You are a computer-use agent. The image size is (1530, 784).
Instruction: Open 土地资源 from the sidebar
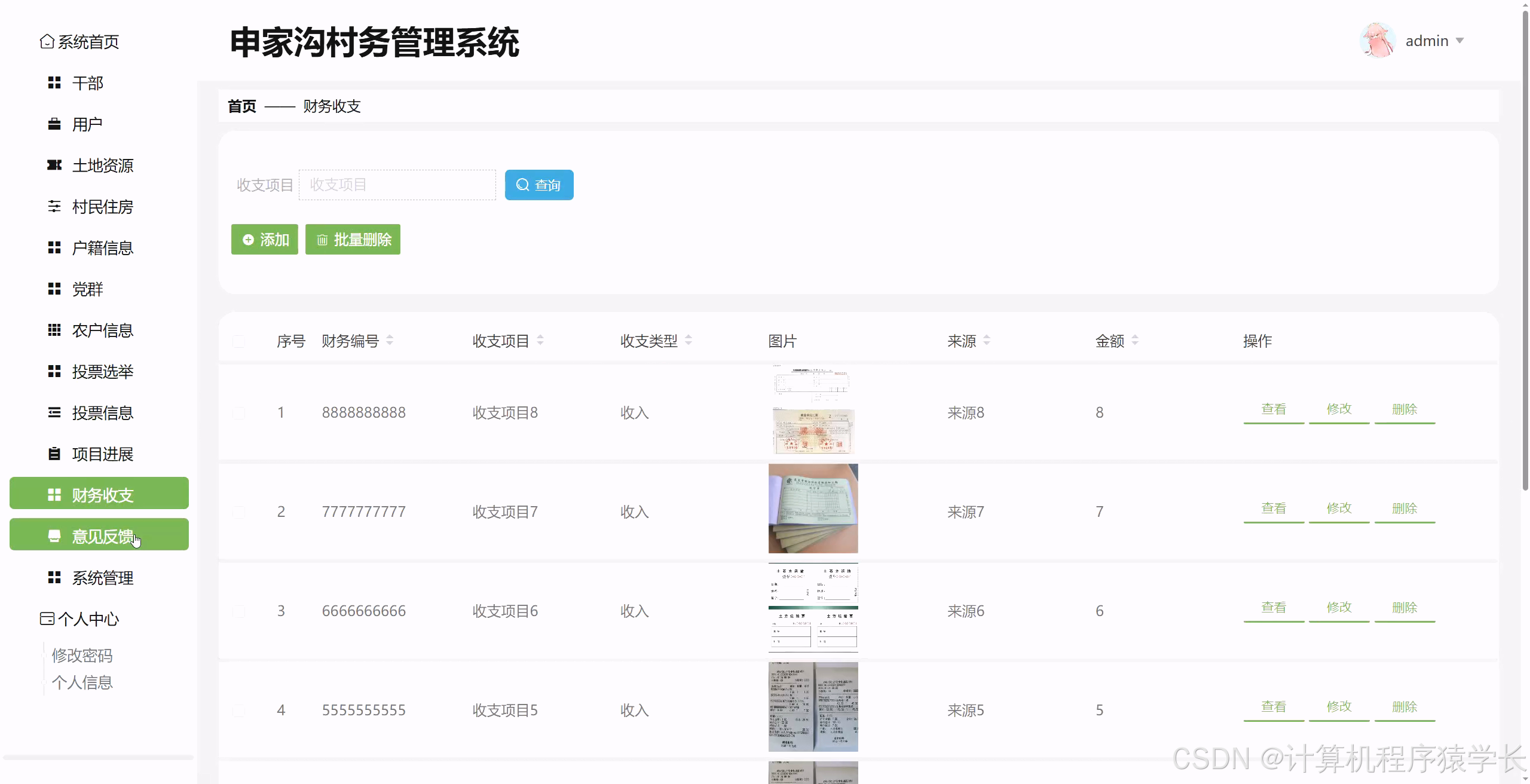(x=103, y=166)
